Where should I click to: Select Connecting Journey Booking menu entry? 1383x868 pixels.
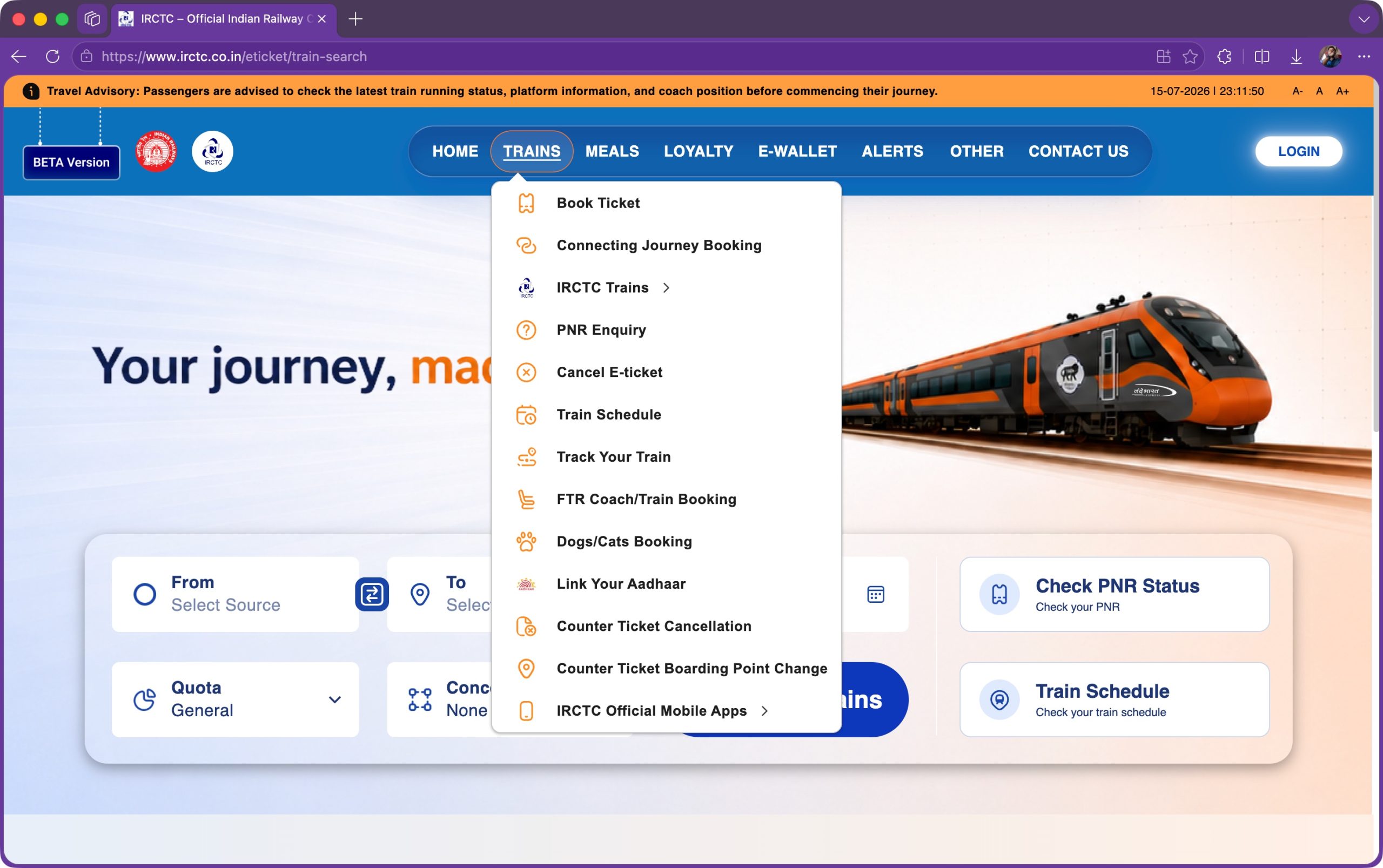coord(667,246)
